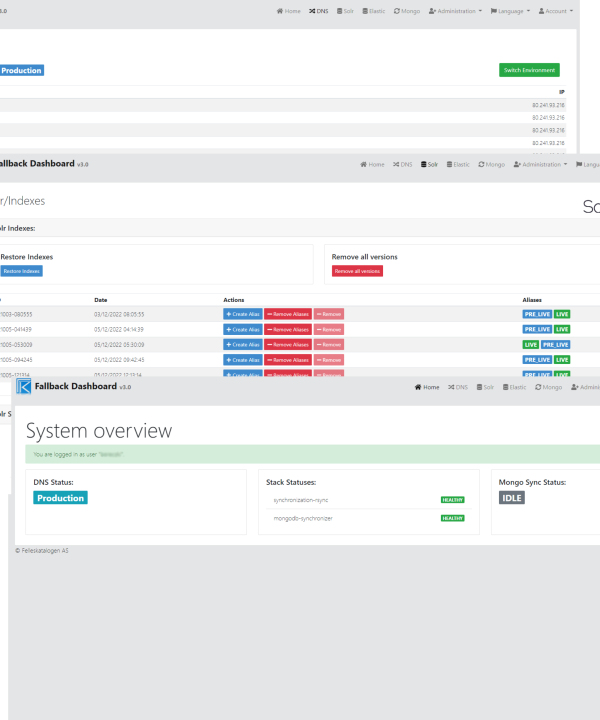This screenshot has height=720, width=600.
Task: Remove the index dated 05/12/2022 09:42:45
Action: [x=329, y=360]
